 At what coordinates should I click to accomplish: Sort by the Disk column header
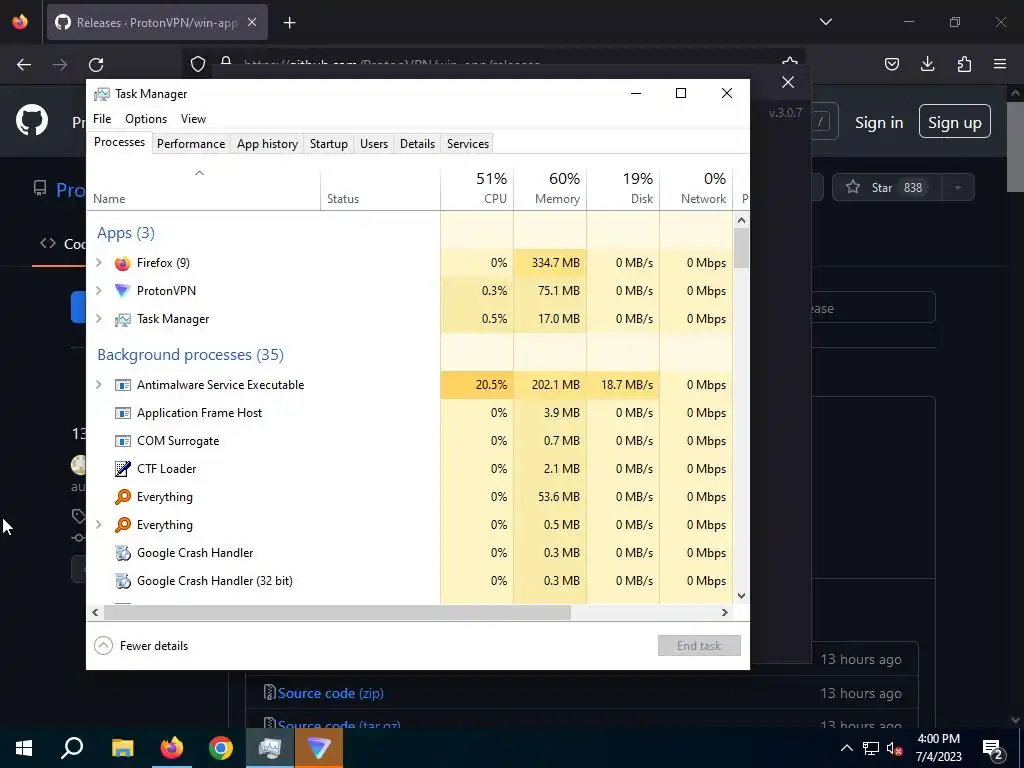coord(624,187)
